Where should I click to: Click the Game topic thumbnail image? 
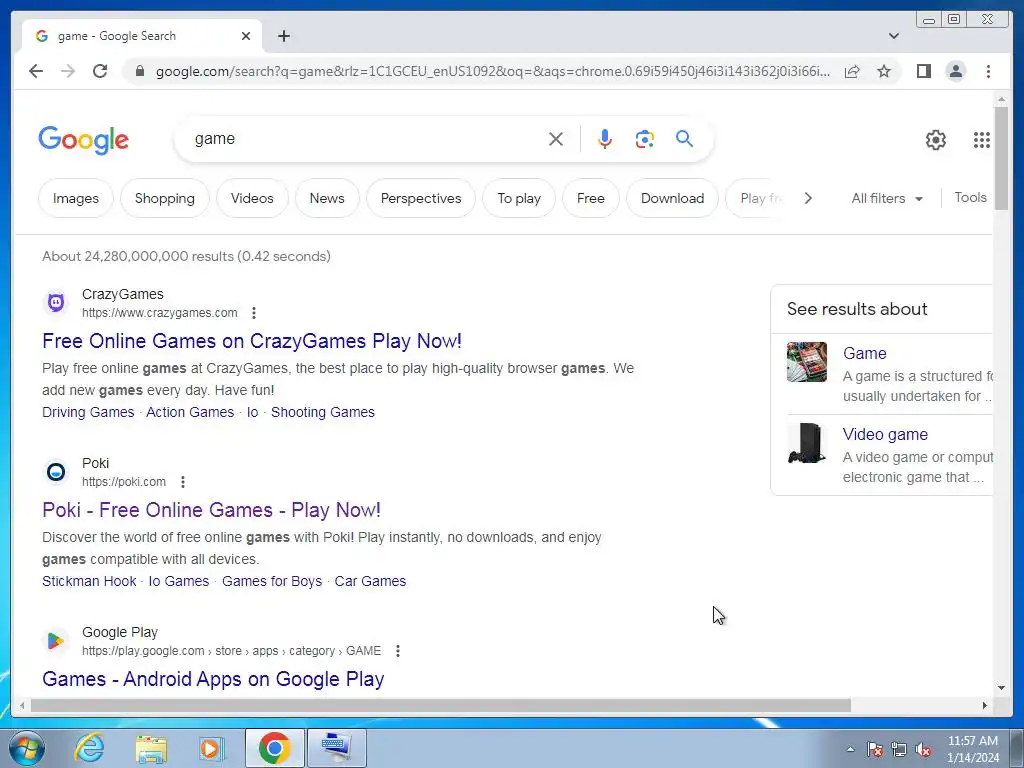[x=807, y=362]
